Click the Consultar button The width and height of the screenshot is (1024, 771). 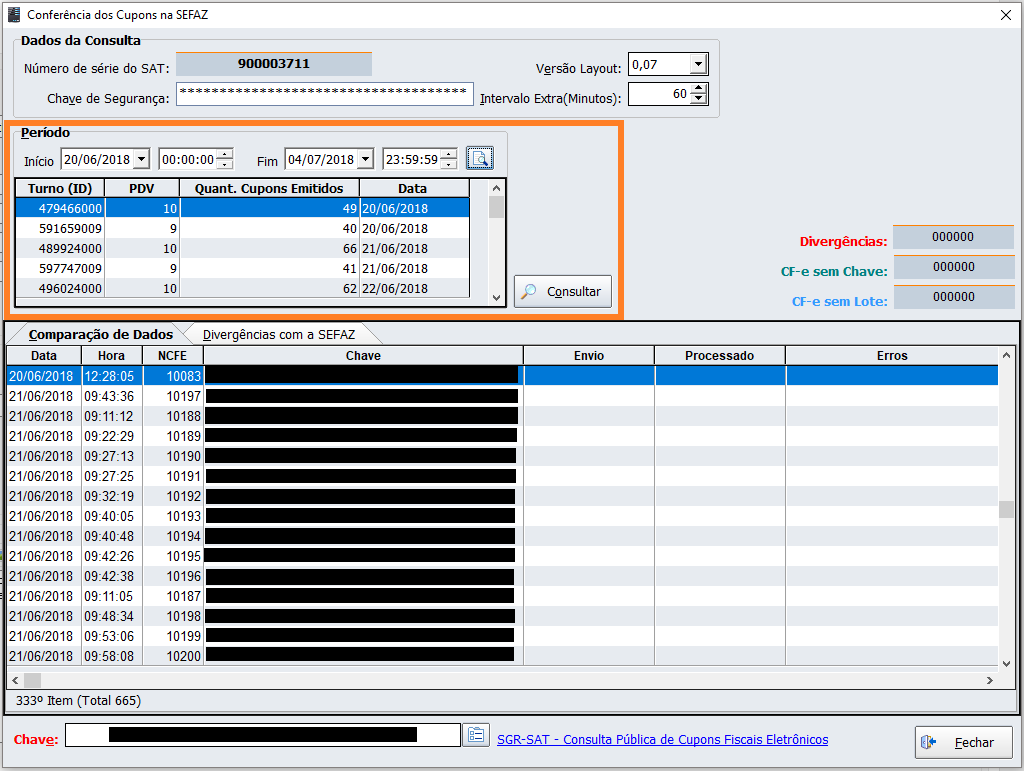click(563, 291)
